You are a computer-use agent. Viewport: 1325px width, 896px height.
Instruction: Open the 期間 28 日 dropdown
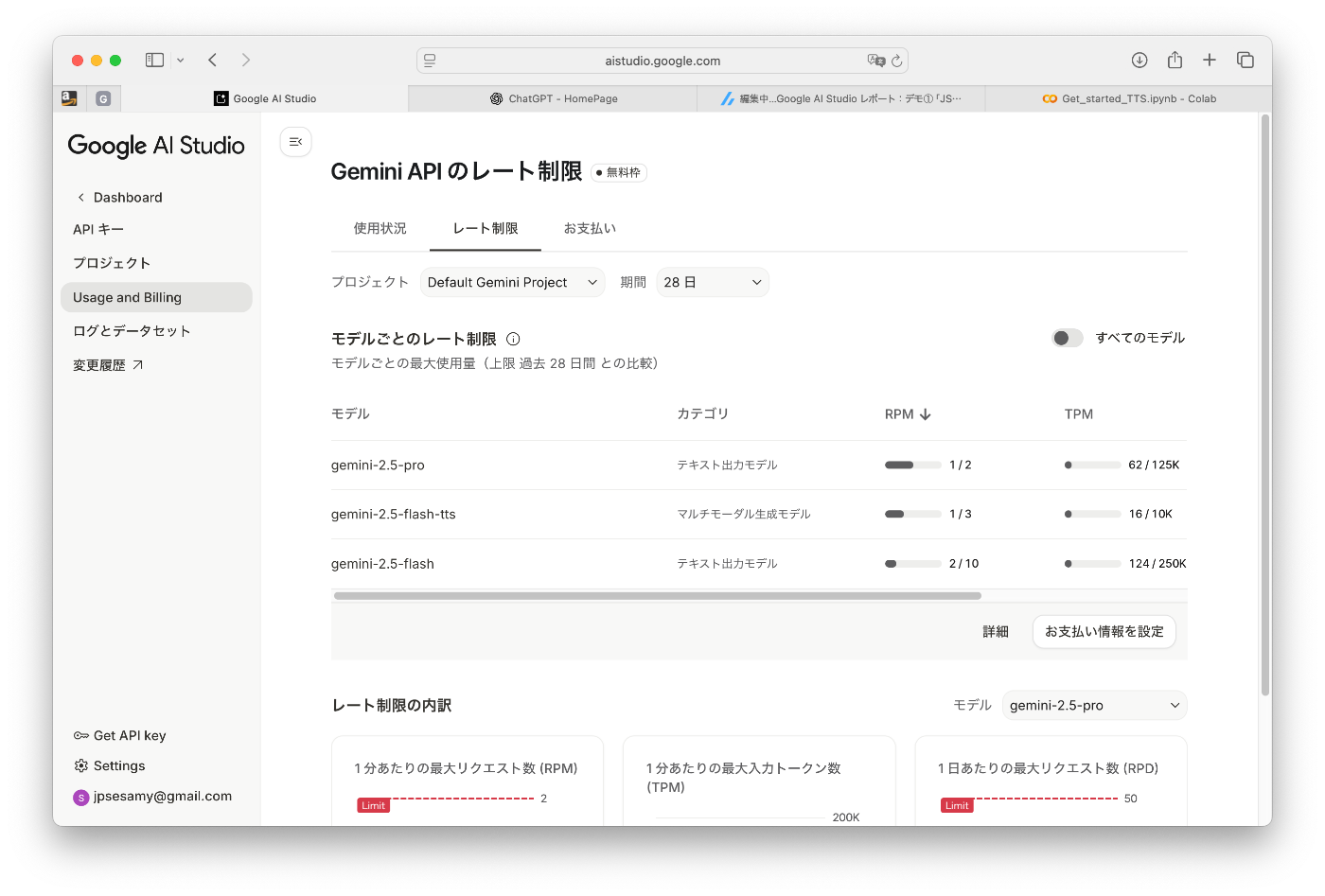click(x=713, y=283)
